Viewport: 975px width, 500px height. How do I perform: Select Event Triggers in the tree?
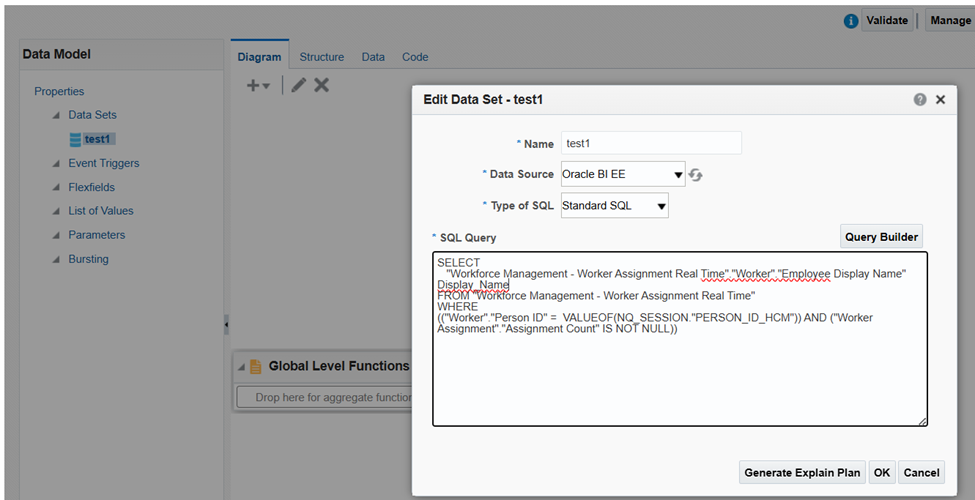104,164
